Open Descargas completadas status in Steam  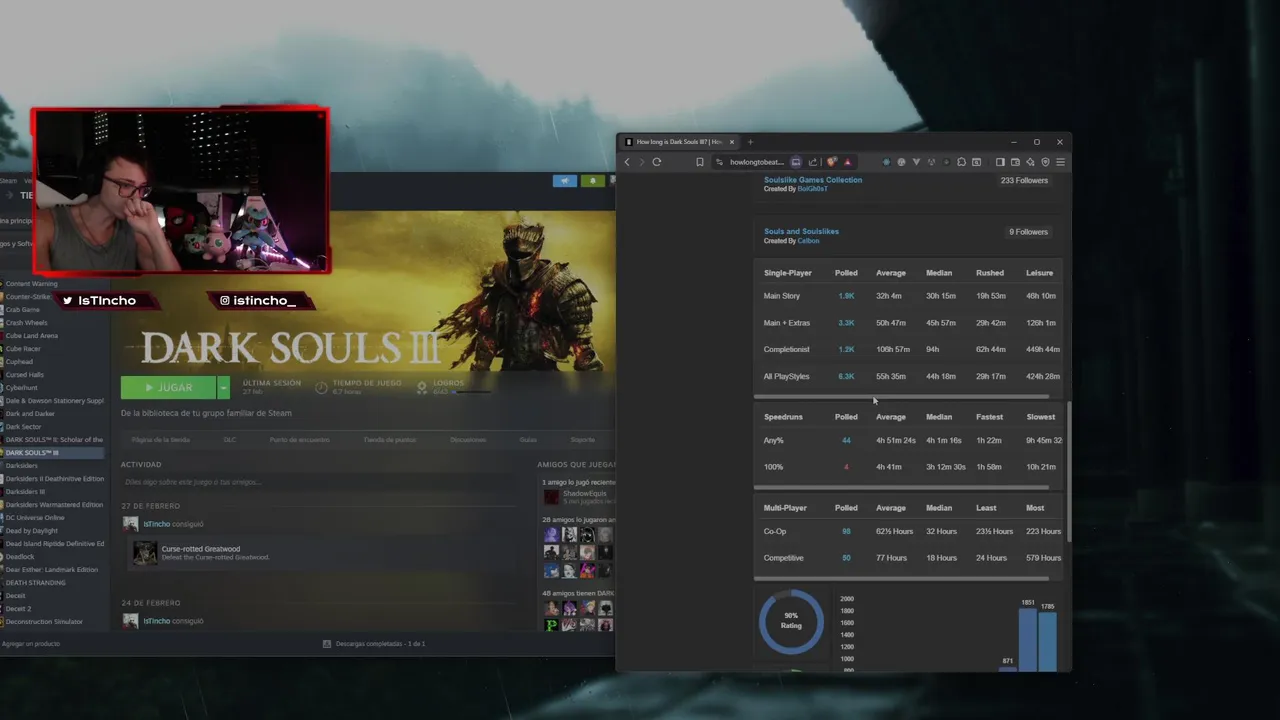click(x=375, y=644)
